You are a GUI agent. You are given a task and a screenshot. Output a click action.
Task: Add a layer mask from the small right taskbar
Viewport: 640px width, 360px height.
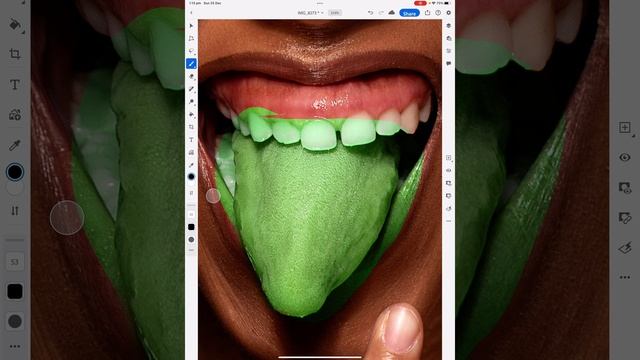pos(449,183)
